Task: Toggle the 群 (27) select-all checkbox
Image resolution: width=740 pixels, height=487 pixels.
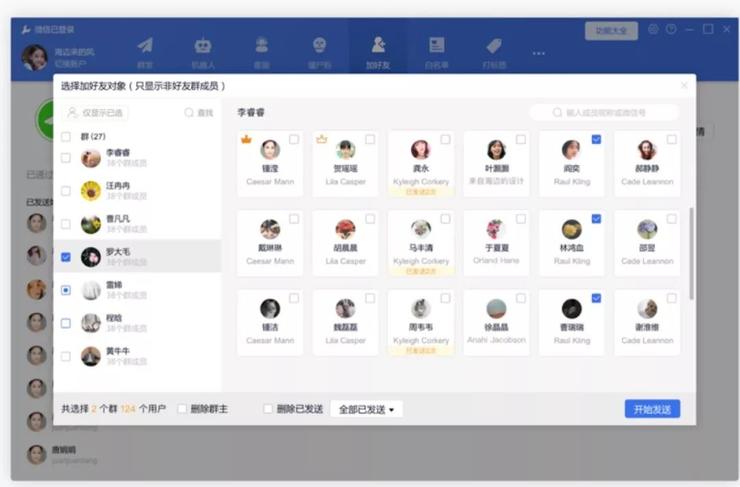Action: click(66, 137)
